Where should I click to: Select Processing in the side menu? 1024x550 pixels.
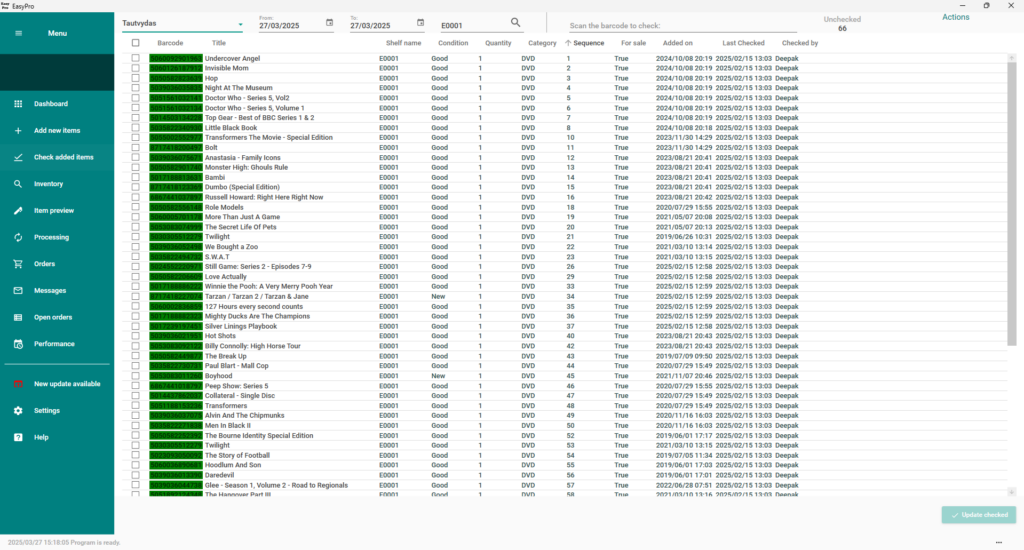pos(52,238)
